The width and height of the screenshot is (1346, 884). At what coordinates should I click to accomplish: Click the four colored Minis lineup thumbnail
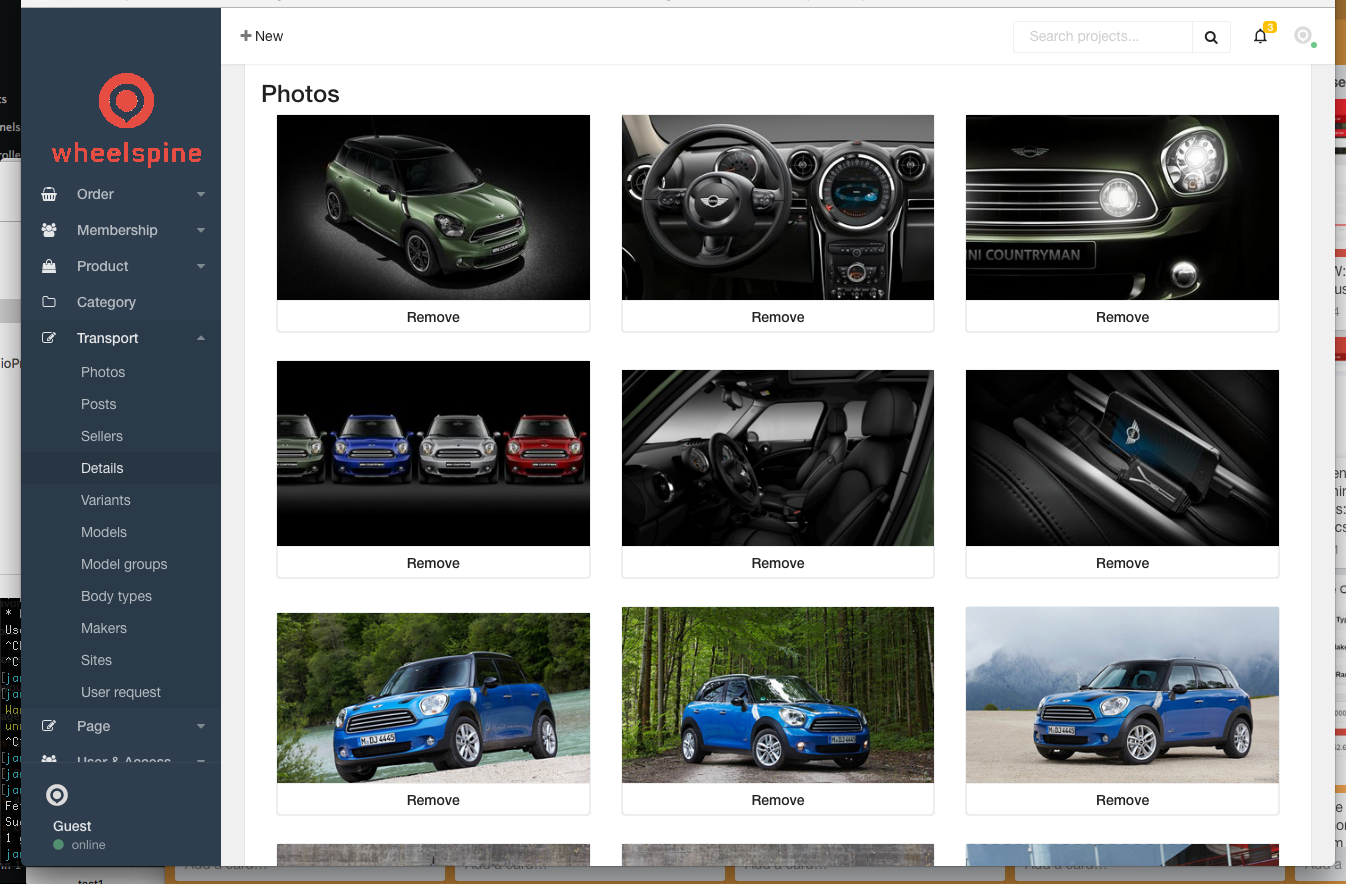[433, 453]
